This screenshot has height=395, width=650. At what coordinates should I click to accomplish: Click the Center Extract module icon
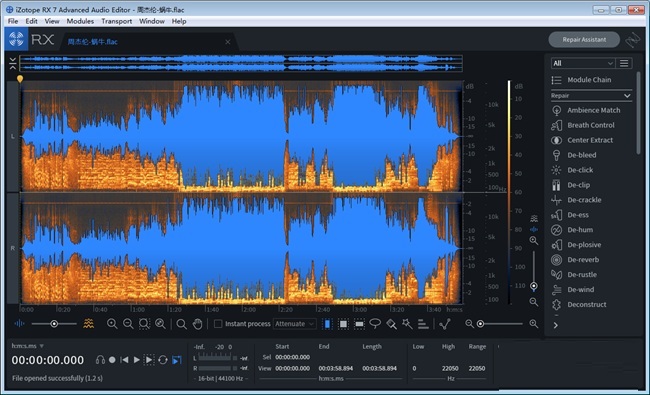(x=556, y=140)
